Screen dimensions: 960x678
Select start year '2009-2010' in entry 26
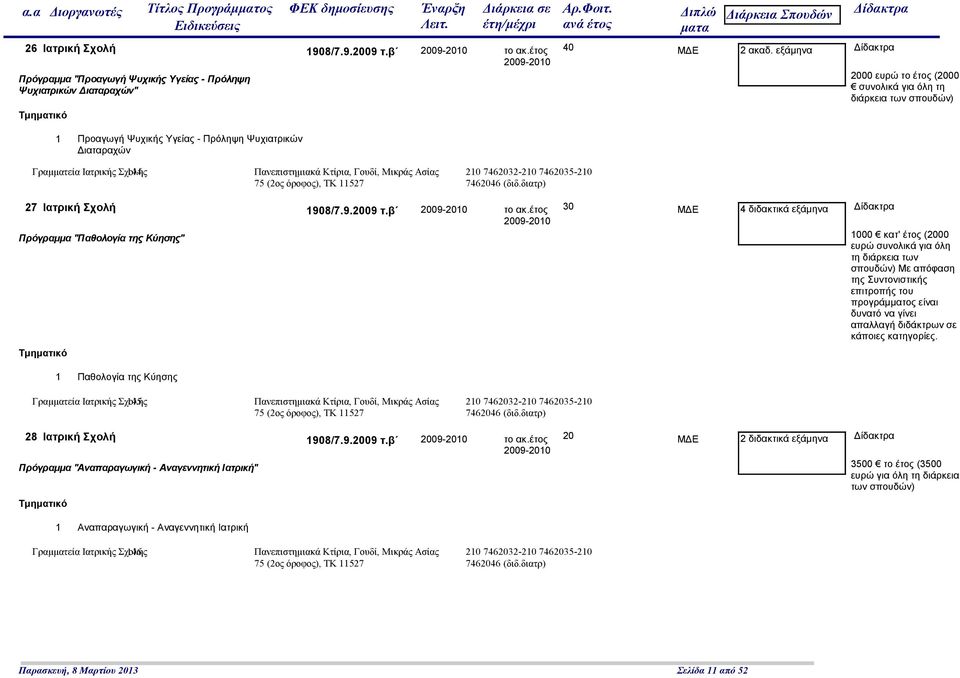pos(443,51)
